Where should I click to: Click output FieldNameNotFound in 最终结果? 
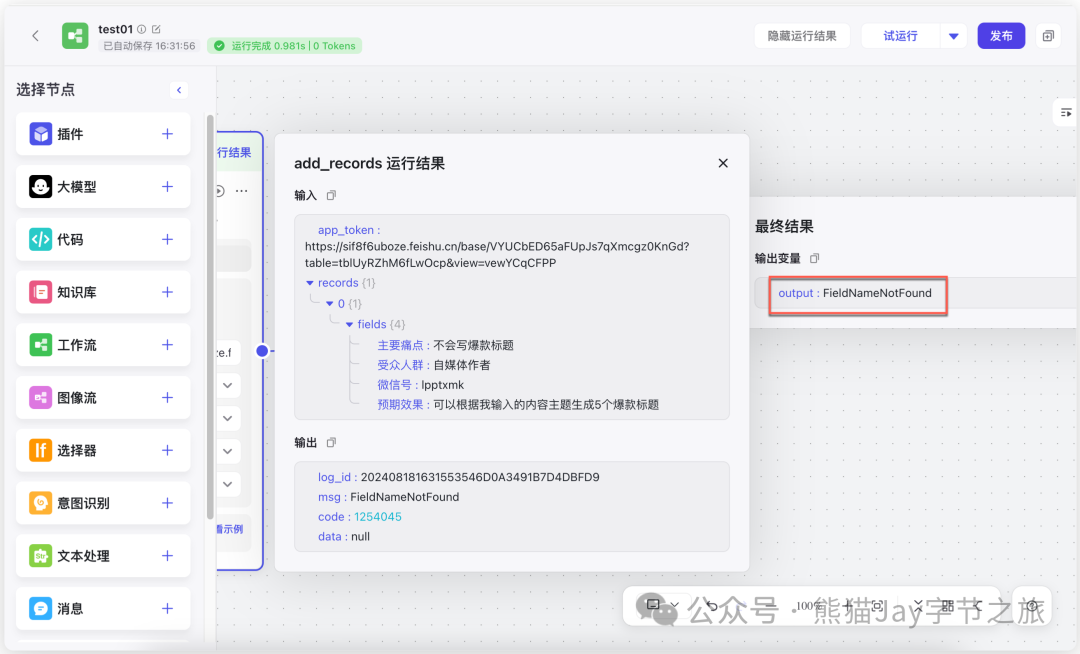855,293
